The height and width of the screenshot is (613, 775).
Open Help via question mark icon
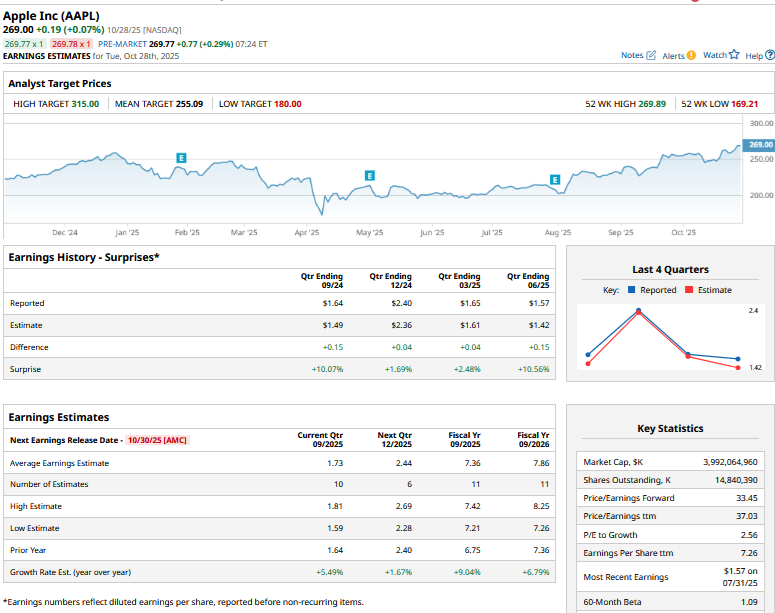[770, 55]
